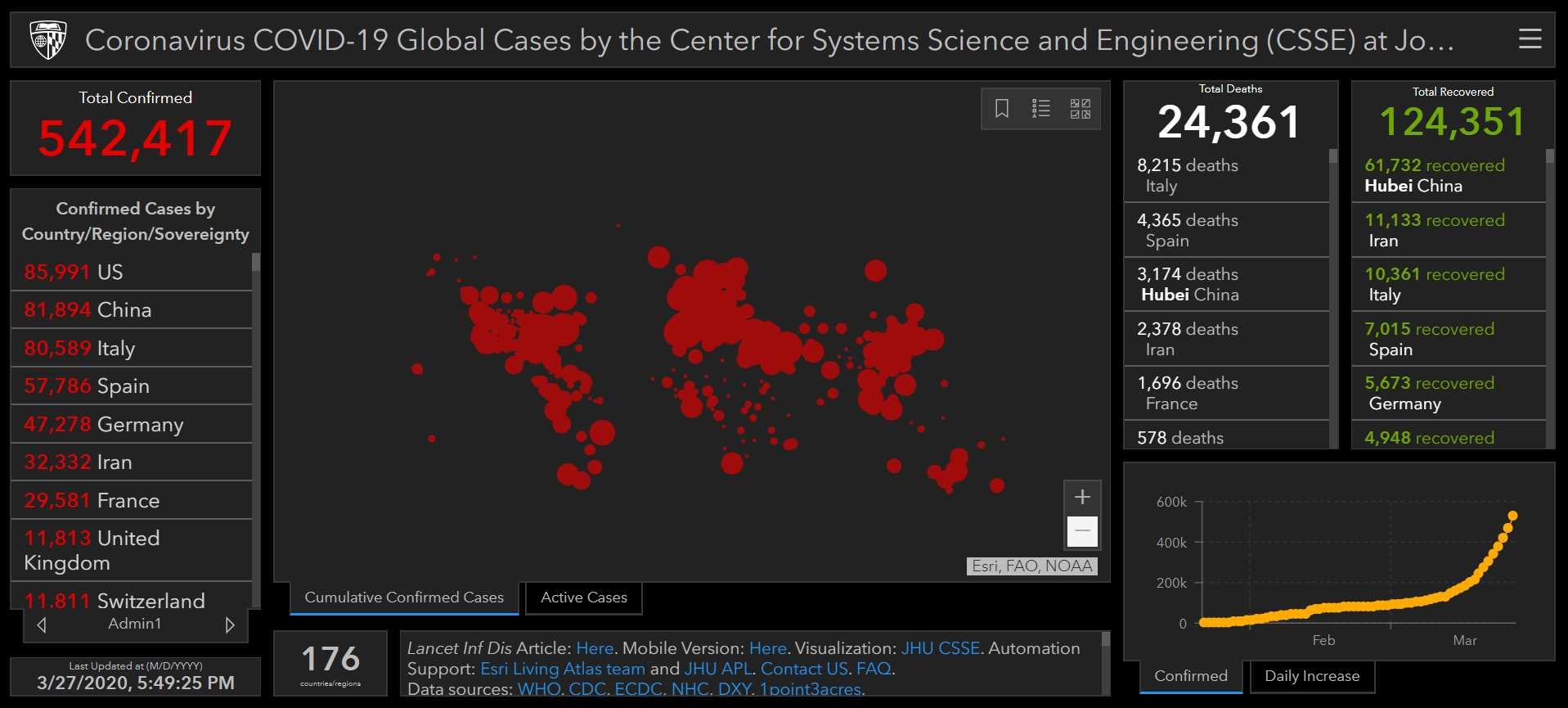Select Italy in the confirmed cases list
This screenshot has width=1568, height=708.
(x=131, y=348)
